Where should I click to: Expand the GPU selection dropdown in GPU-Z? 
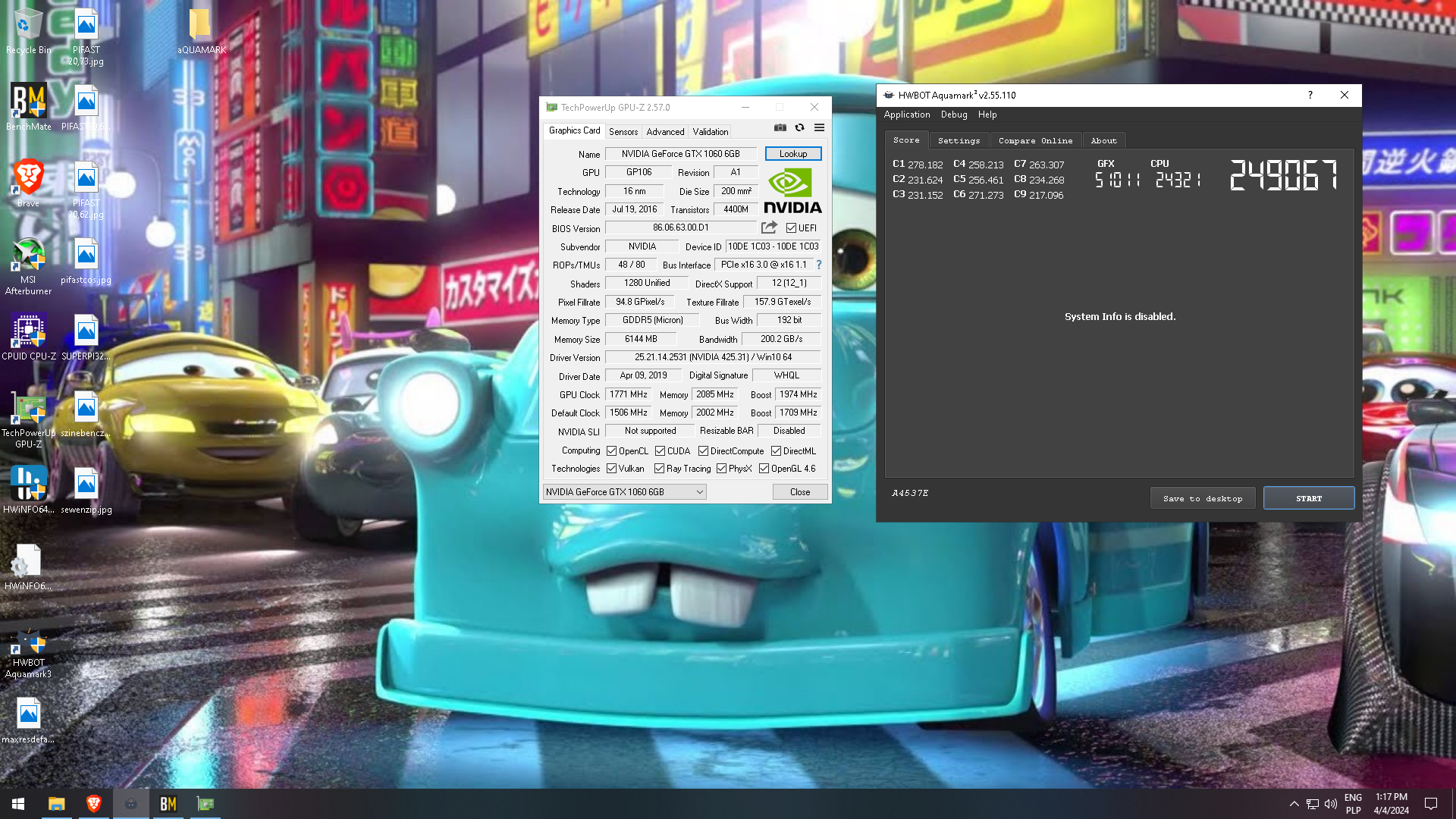point(625,492)
